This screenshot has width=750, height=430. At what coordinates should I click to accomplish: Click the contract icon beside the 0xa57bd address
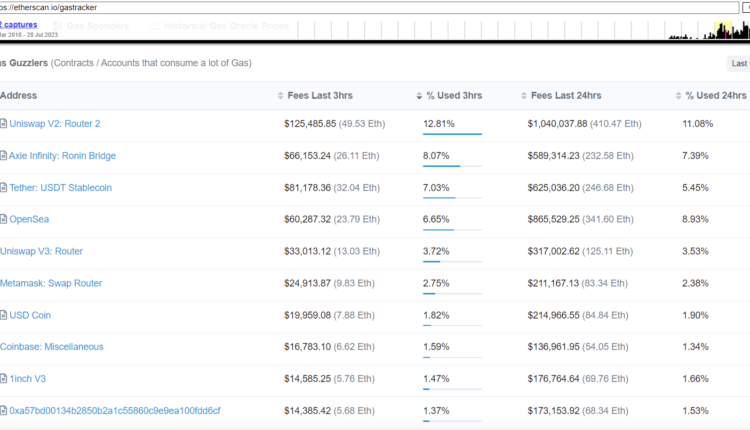click(4, 411)
